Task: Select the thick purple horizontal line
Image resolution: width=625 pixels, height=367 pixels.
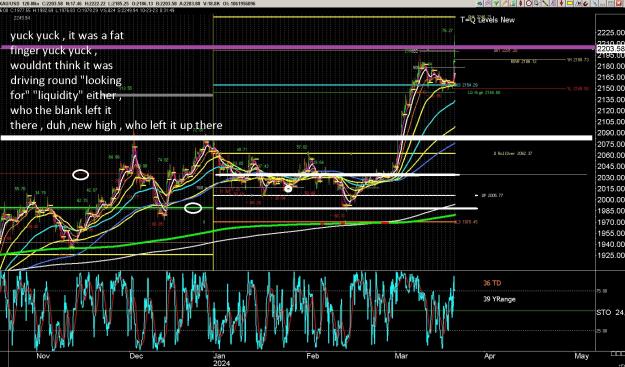Action: (x=297, y=47)
